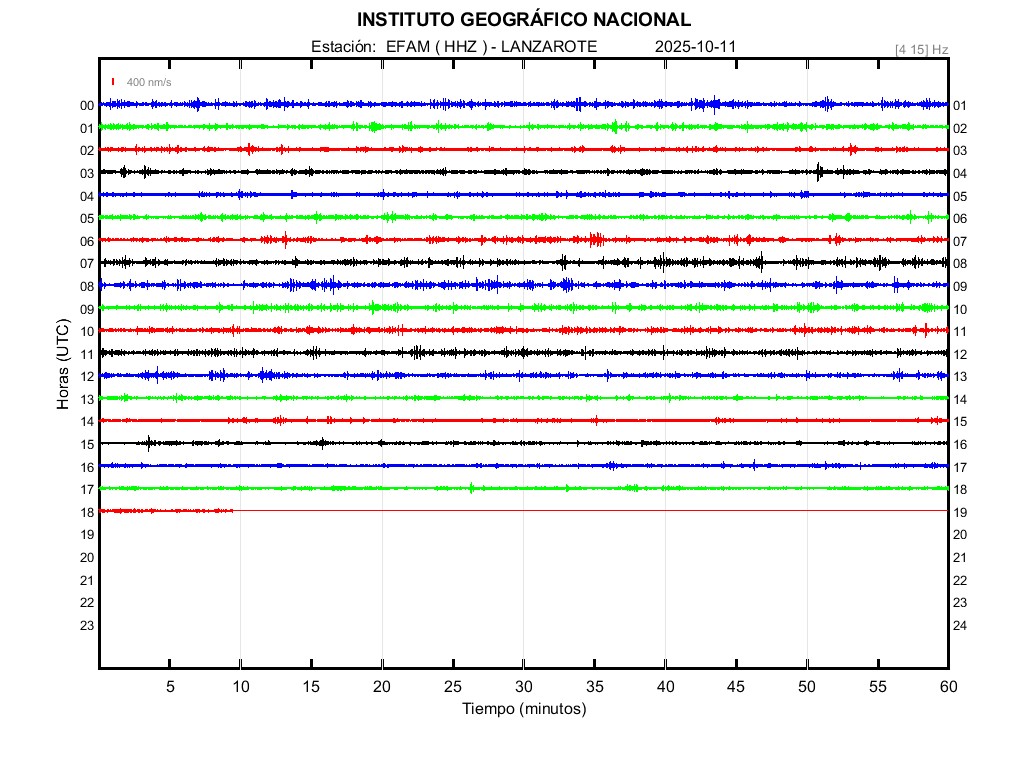Click the 30 tick label on the time axis
The width and height of the screenshot is (1024, 768).
click(x=523, y=687)
